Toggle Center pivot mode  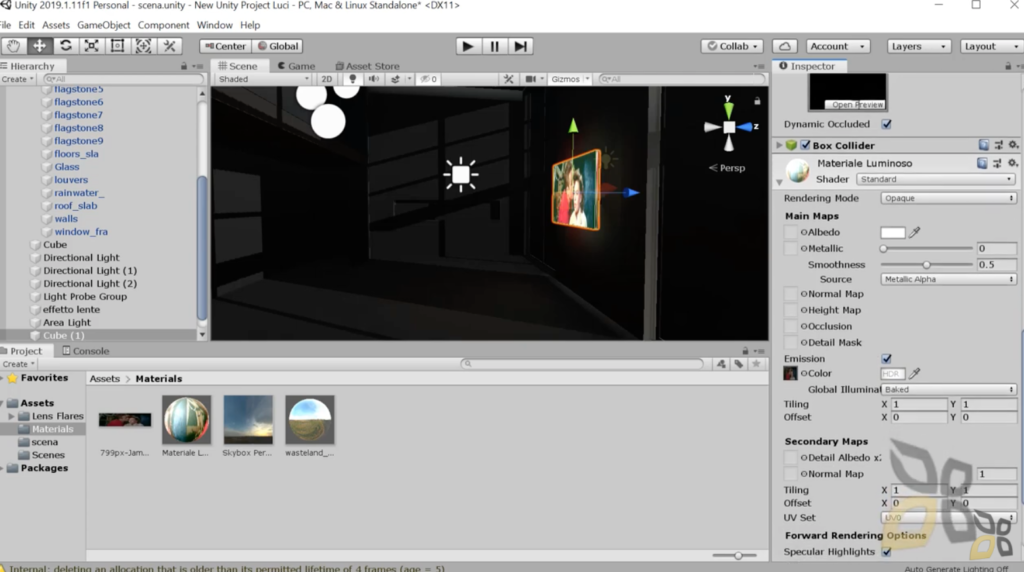[x=225, y=46]
